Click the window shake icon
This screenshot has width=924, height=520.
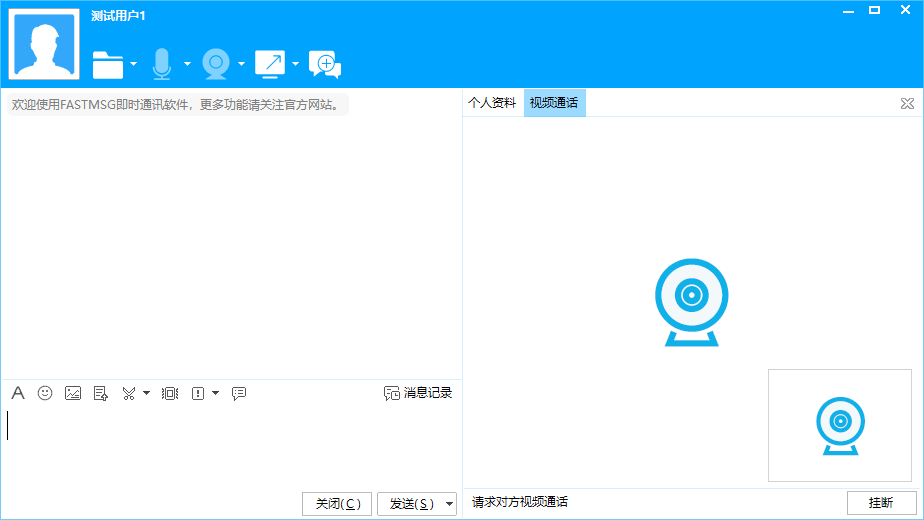click(x=170, y=393)
